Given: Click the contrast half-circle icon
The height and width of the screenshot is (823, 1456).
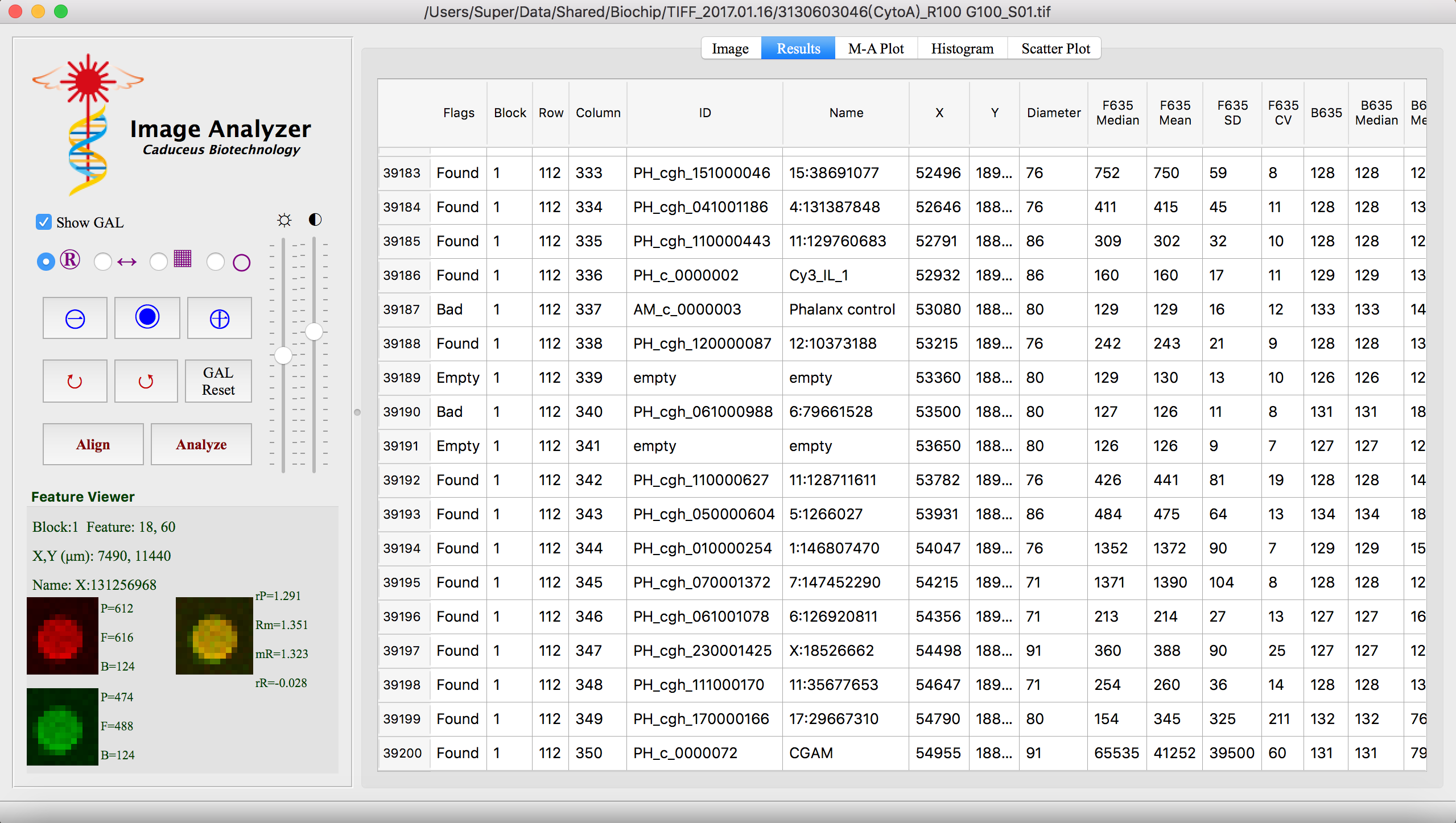Looking at the screenshot, I should [315, 220].
